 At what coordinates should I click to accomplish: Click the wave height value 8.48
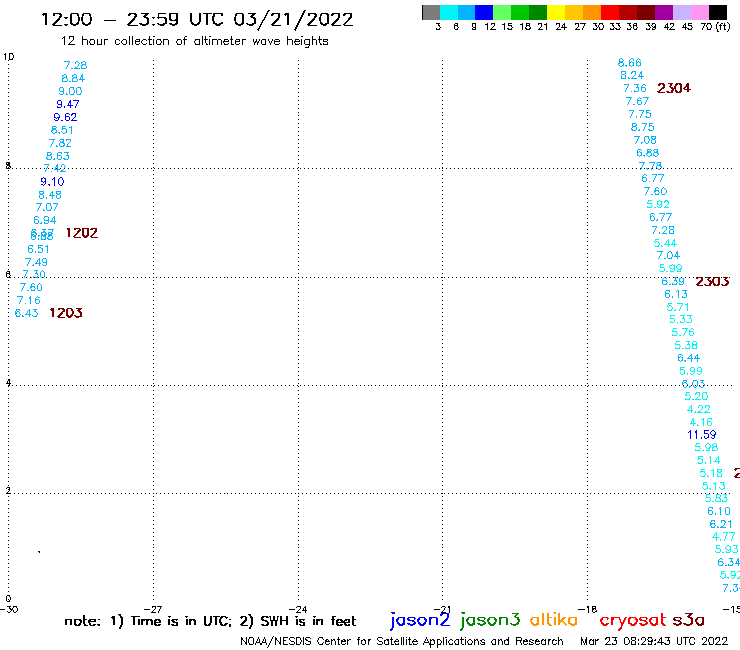(x=50, y=195)
